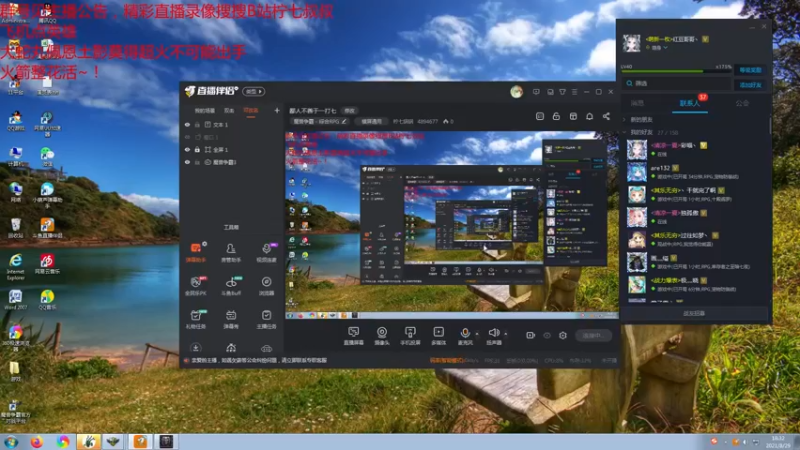
Task: Click the level progress bar
Action: point(676,71)
